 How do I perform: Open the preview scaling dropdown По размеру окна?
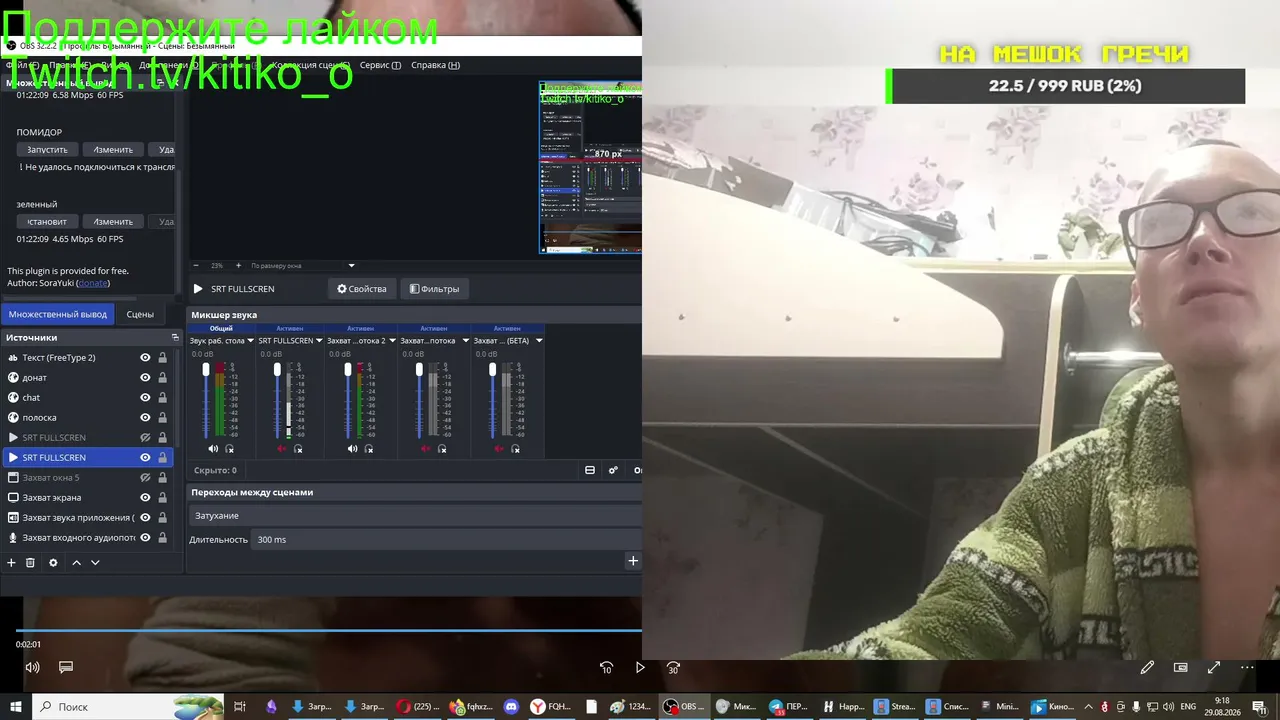click(303, 266)
